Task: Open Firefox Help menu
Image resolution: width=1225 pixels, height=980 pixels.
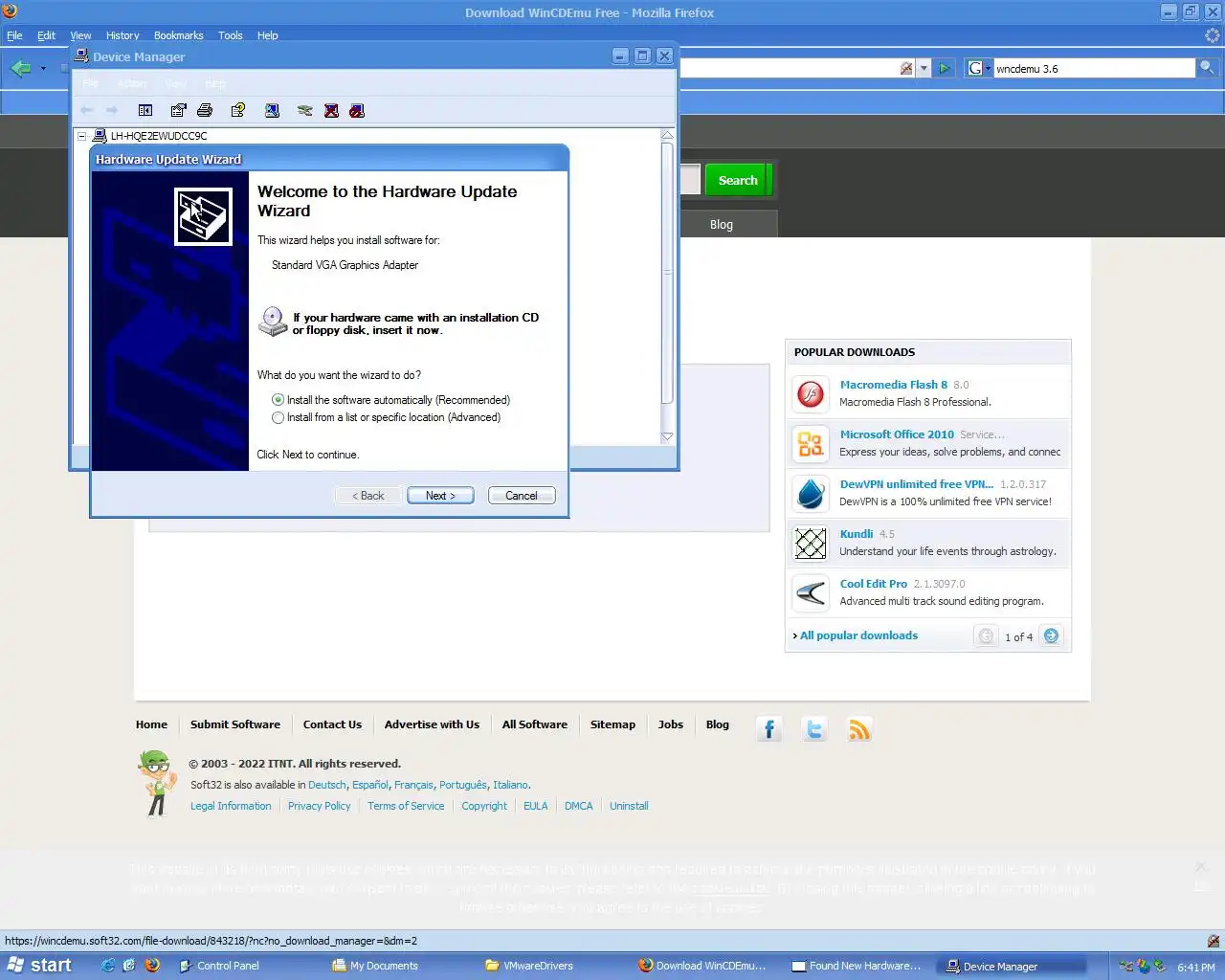Action: point(268,35)
